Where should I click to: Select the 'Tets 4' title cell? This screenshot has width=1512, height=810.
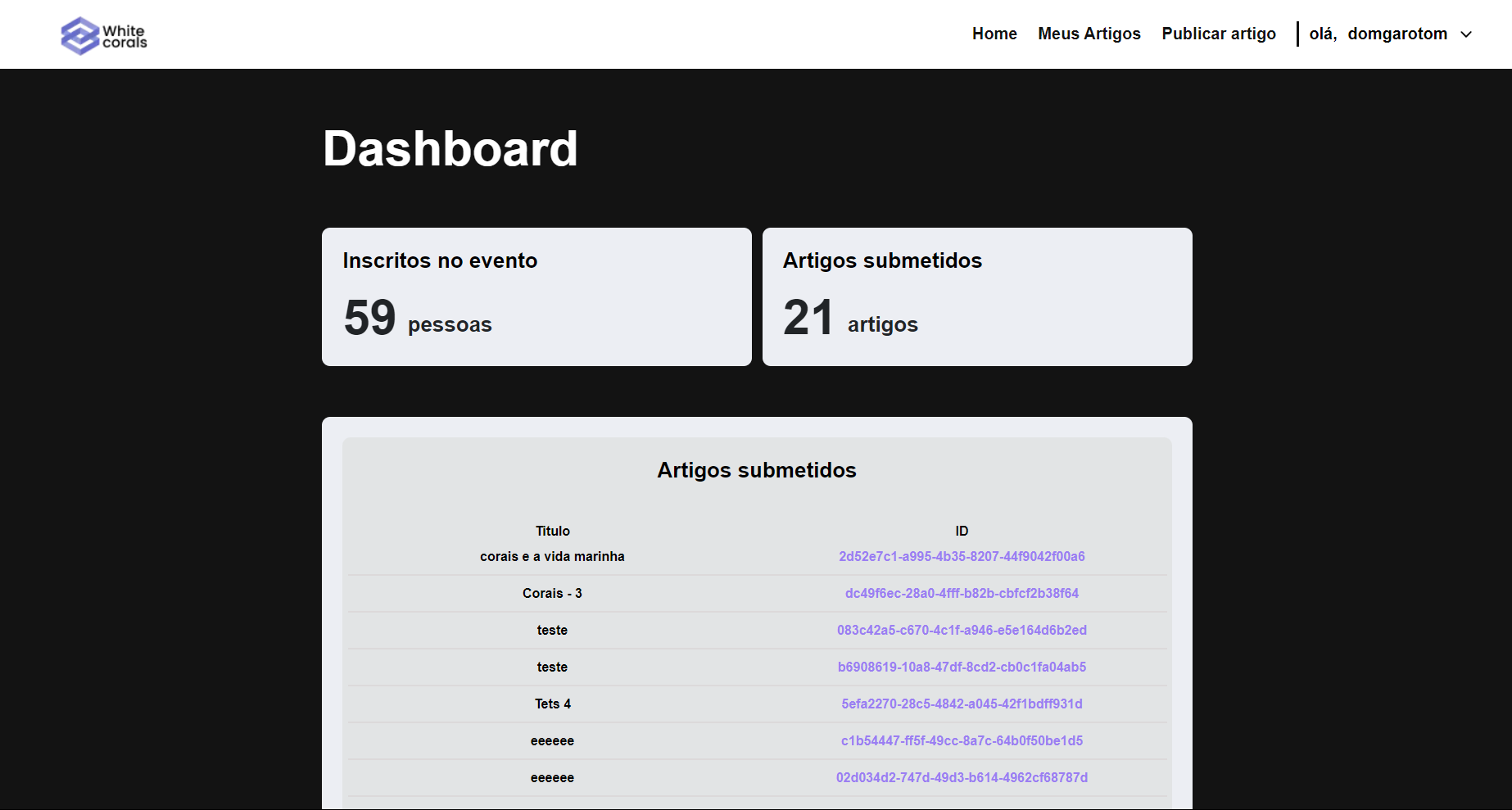tap(552, 704)
